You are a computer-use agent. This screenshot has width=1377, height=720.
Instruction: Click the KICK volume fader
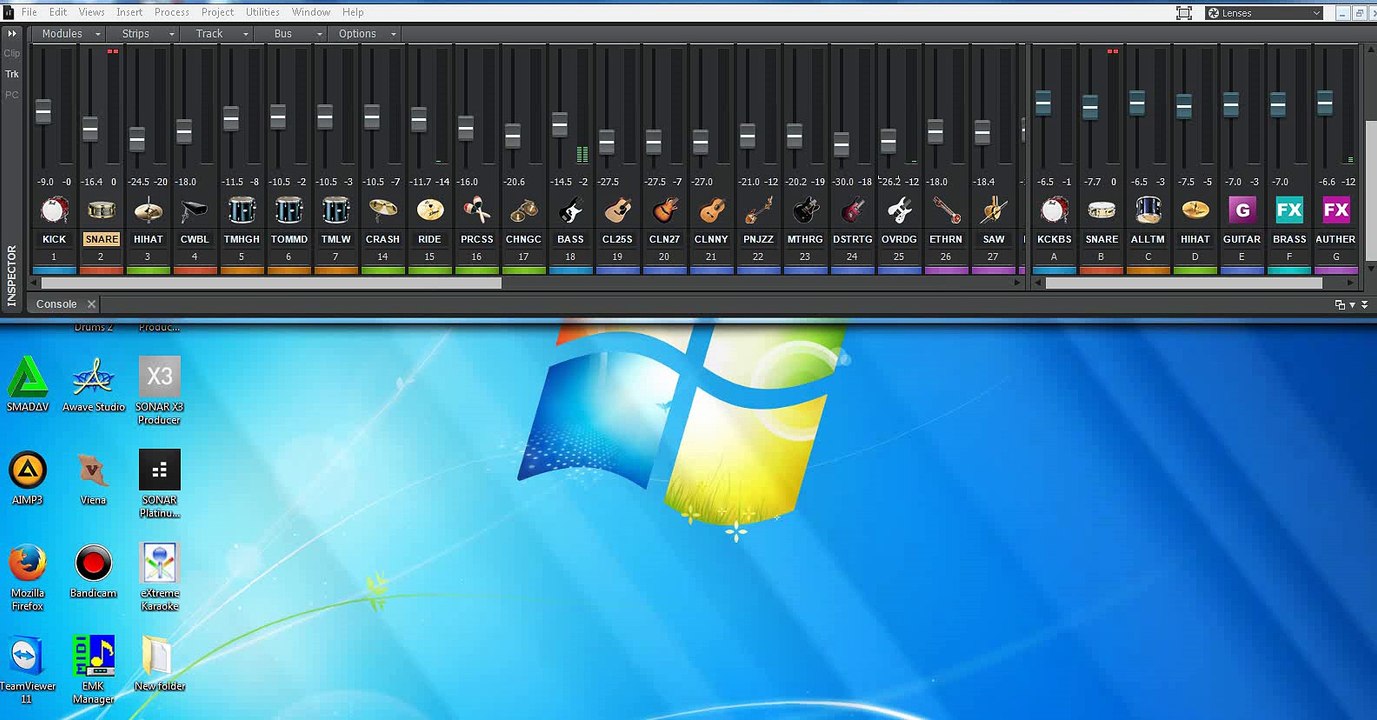[43, 111]
